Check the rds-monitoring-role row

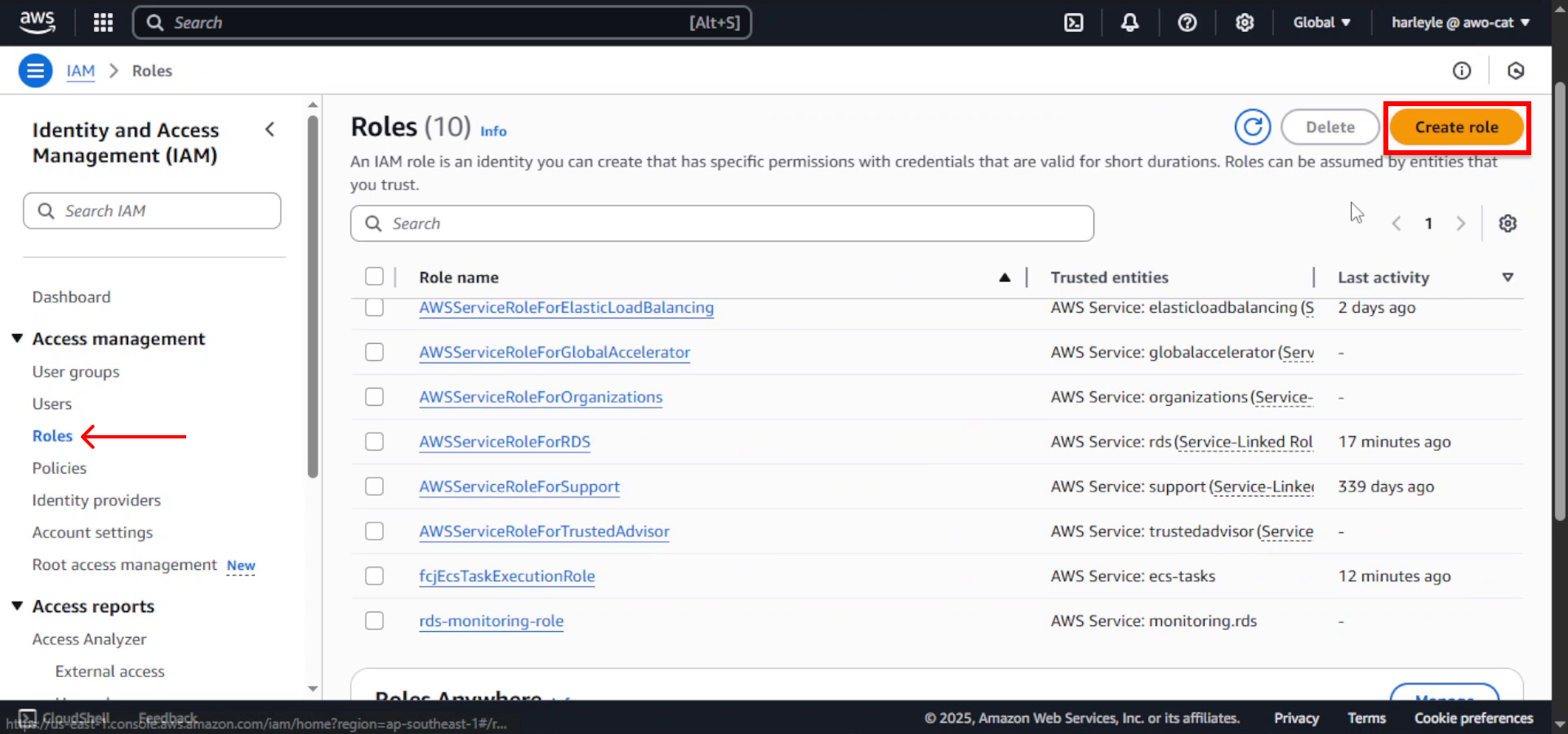coord(374,621)
